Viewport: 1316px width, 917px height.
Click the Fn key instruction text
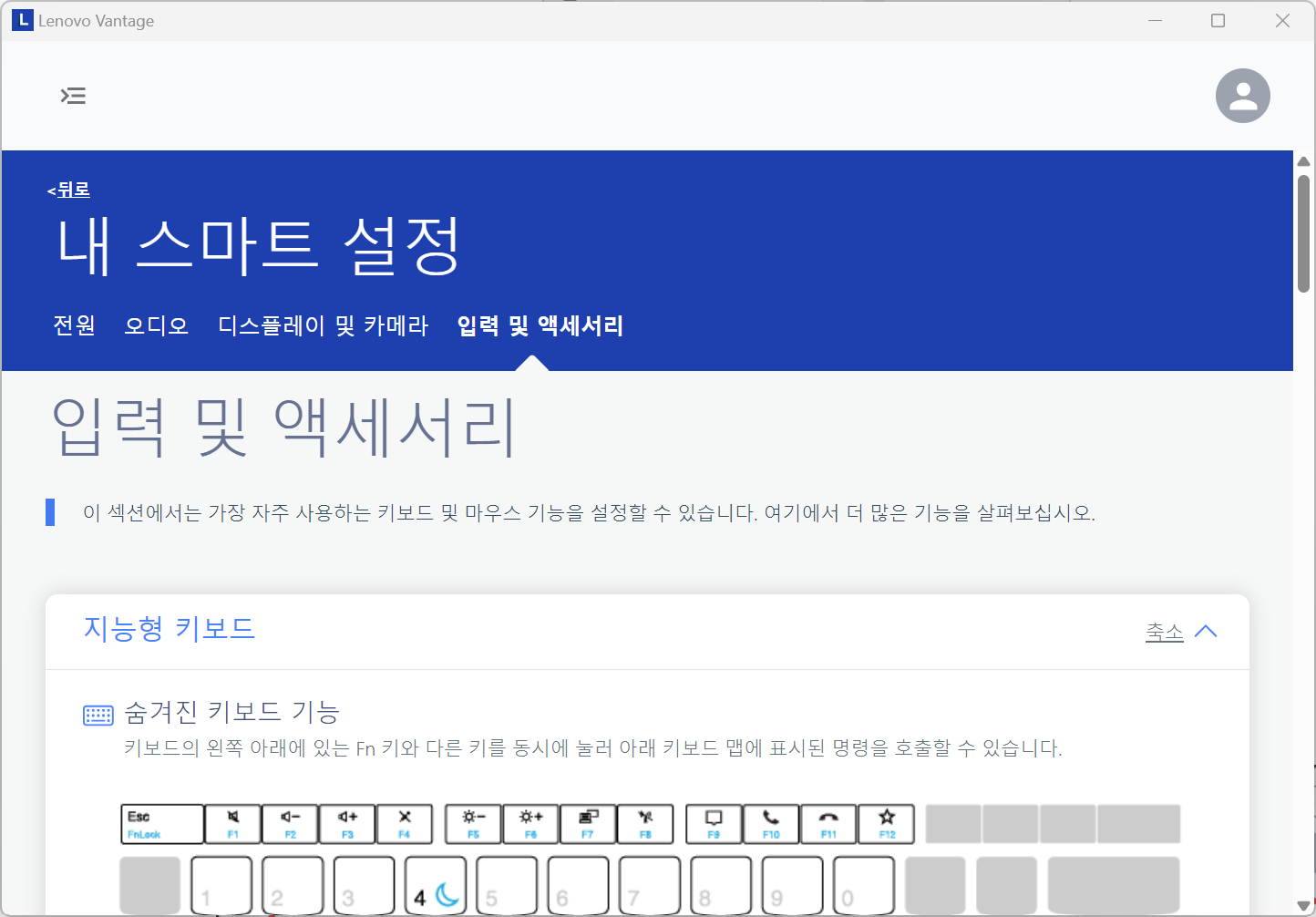pos(592,748)
